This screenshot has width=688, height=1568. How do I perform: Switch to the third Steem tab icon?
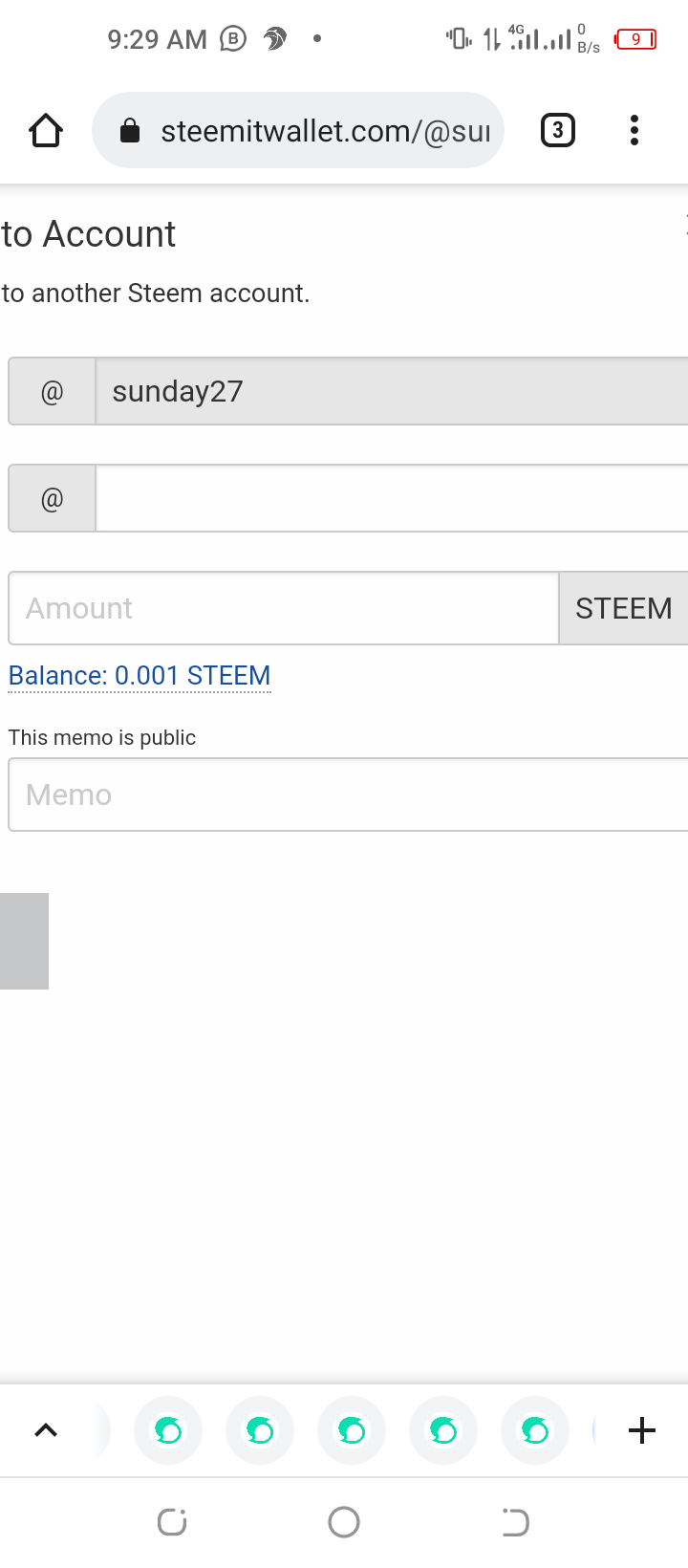tap(352, 1430)
